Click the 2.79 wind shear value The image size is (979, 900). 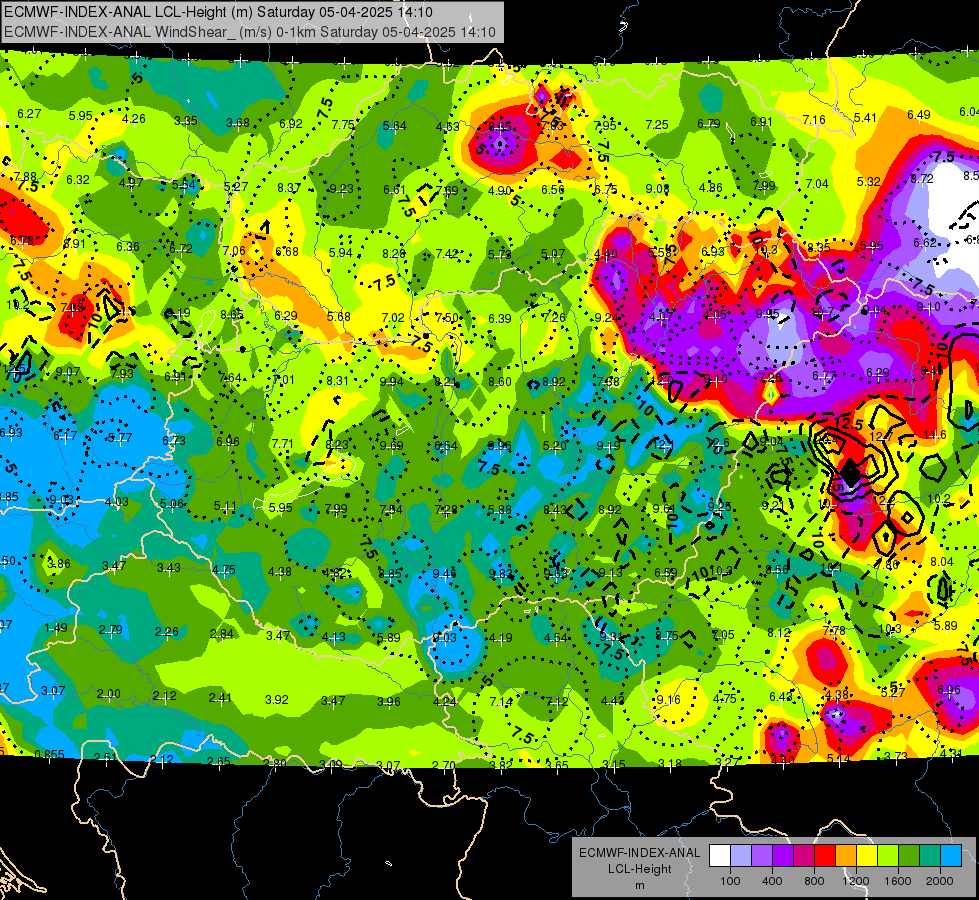(111, 630)
